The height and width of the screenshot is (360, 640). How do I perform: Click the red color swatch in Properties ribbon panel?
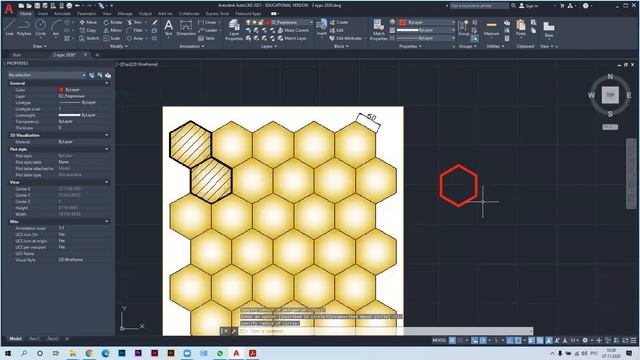(x=403, y=22)
